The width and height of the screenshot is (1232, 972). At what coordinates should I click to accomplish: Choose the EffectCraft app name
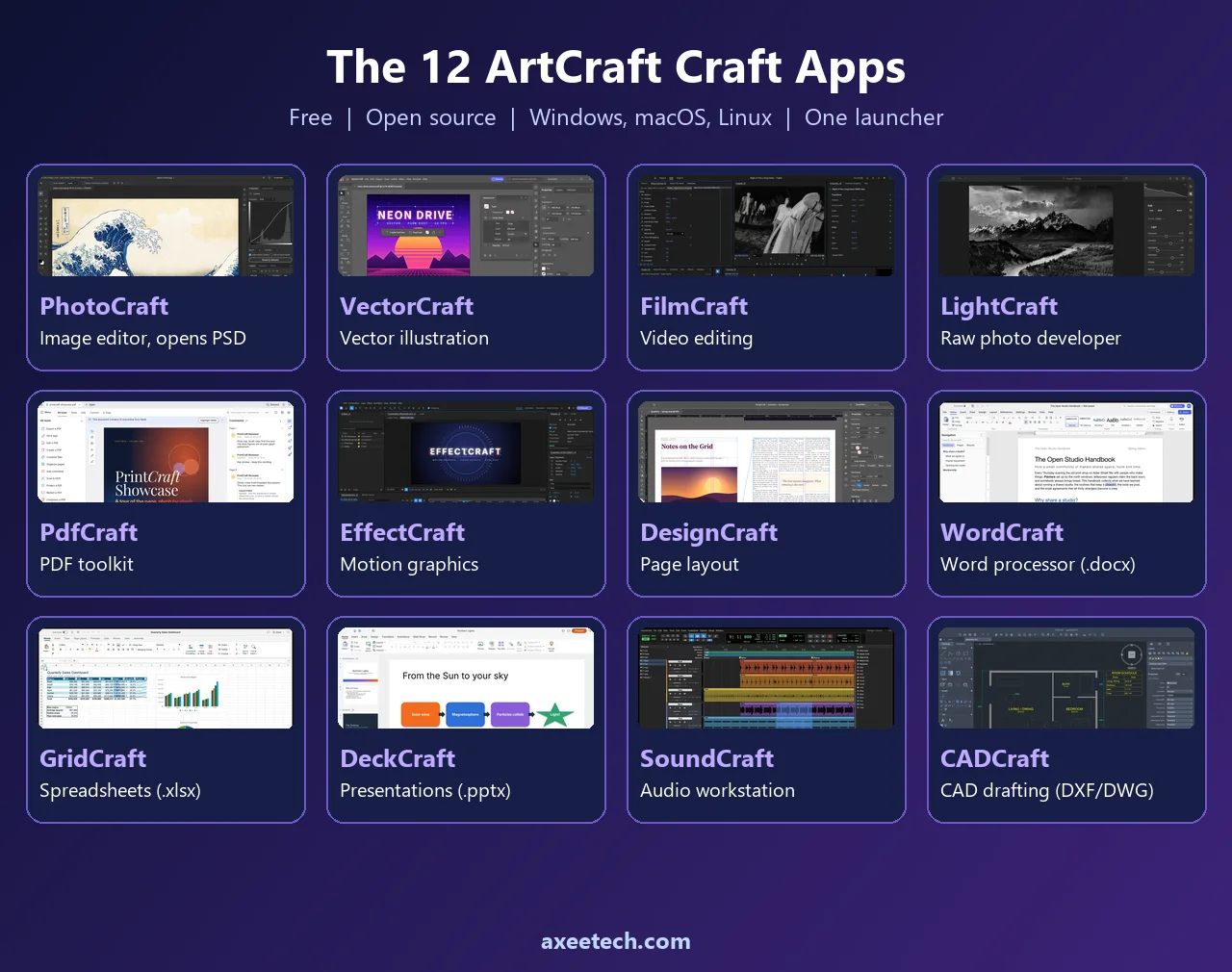[402, 532]
